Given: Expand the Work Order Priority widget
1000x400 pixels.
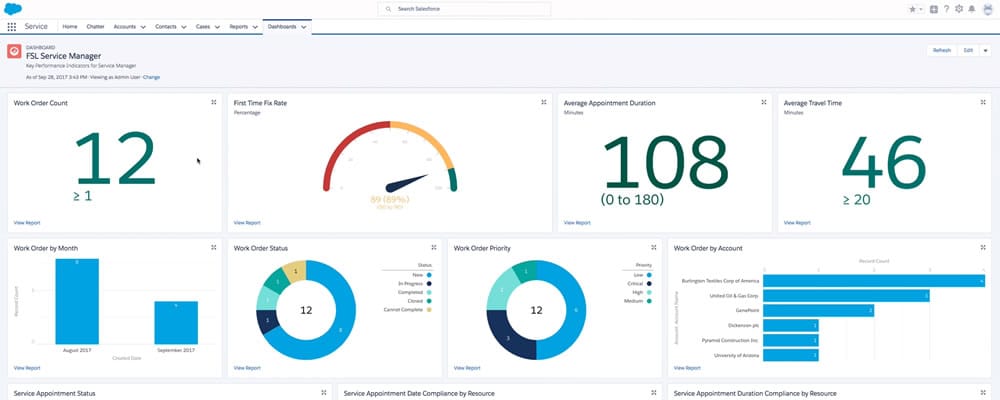Looking at the screenshot, I should coord(654,248).
